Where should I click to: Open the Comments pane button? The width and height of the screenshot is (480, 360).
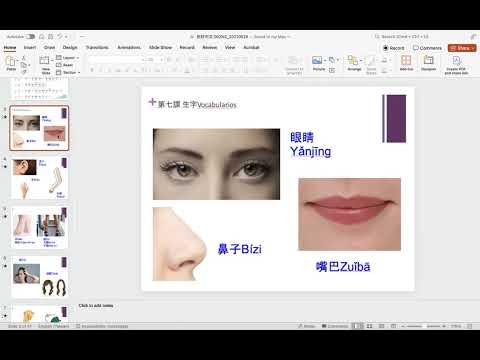[x=428, y=48]
